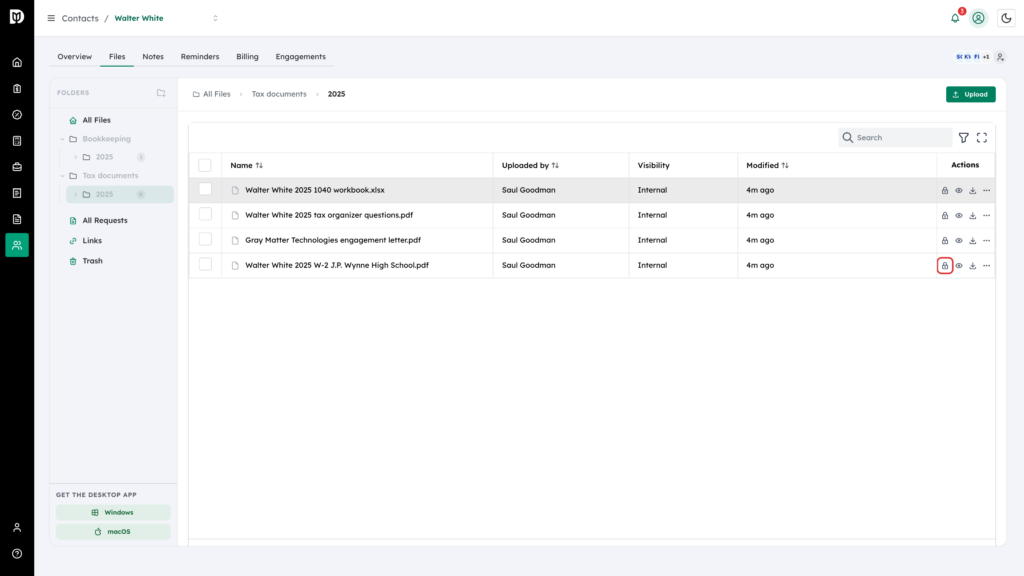Open more actions for Gray Matter engagement letter

coord(987,240)
